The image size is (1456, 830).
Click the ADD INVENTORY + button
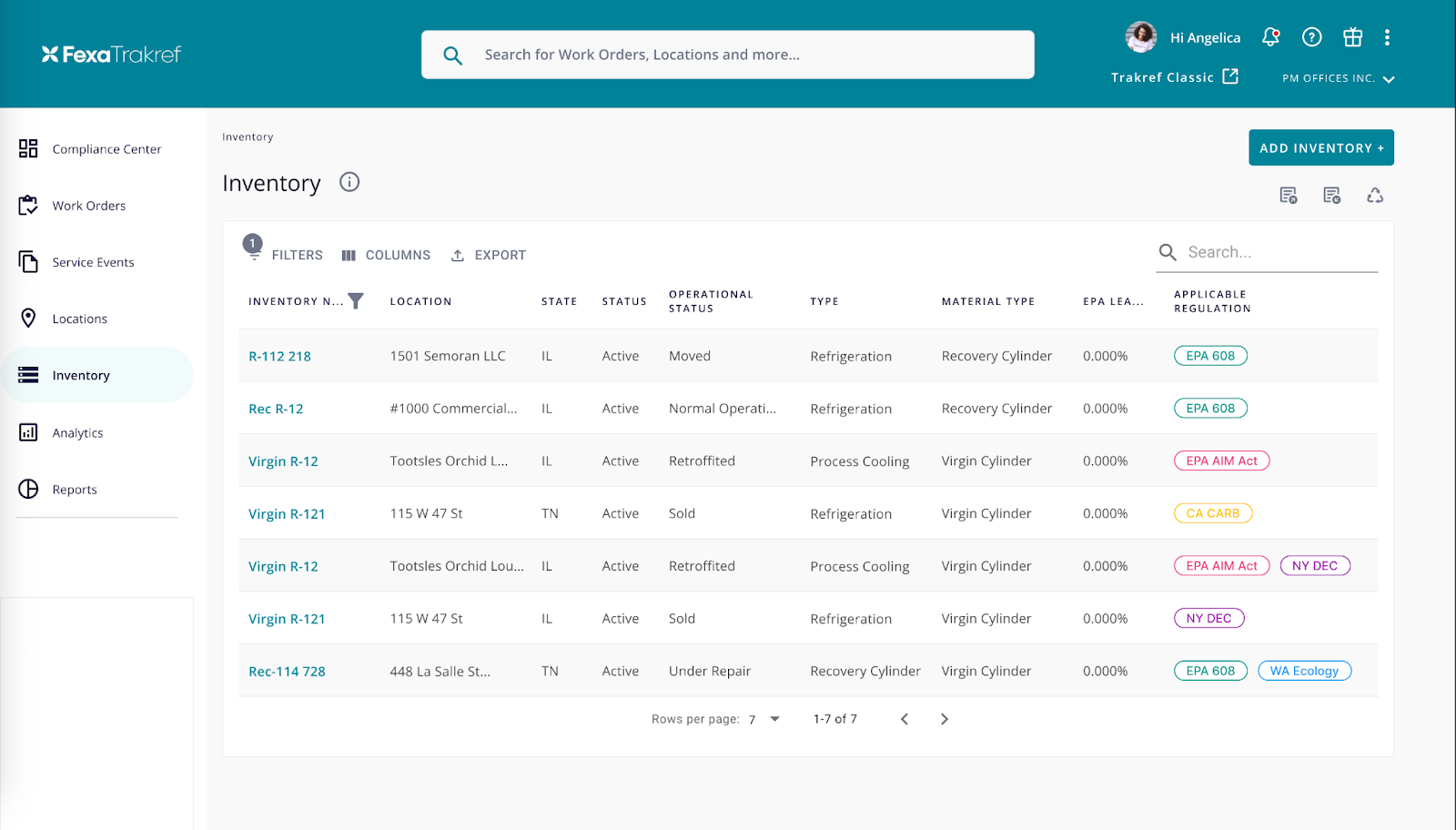click(x=1321, y=147)
